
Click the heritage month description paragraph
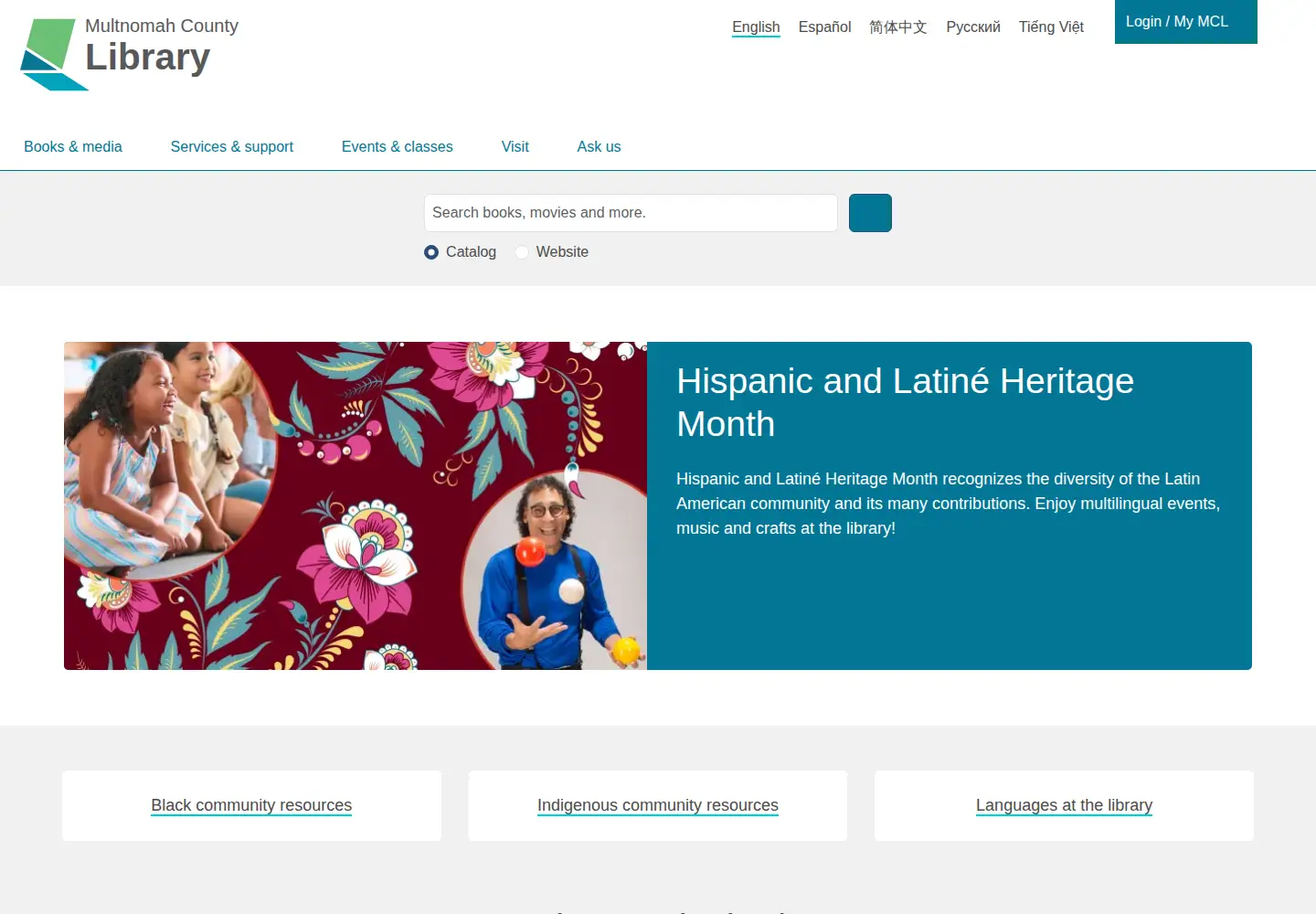pyautogui.click(x=948, y=504)
